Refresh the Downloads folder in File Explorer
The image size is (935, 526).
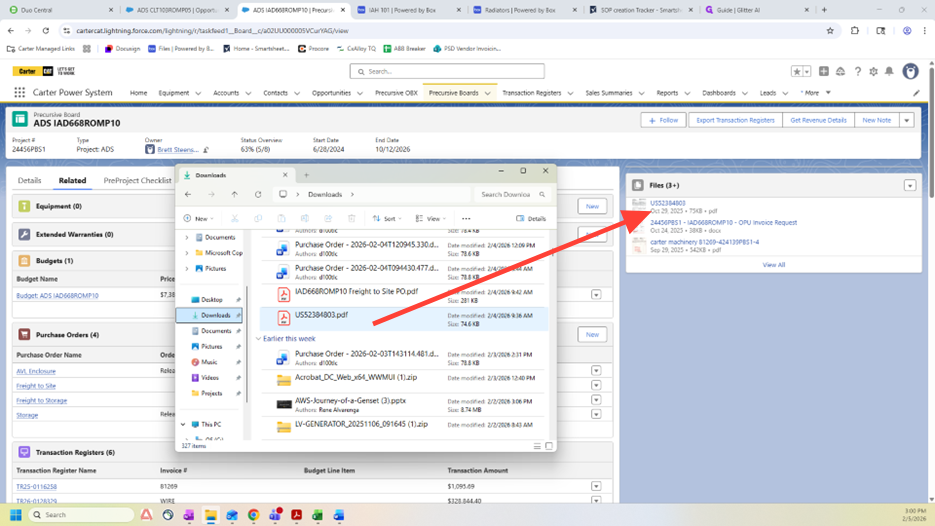coord(258,195)
